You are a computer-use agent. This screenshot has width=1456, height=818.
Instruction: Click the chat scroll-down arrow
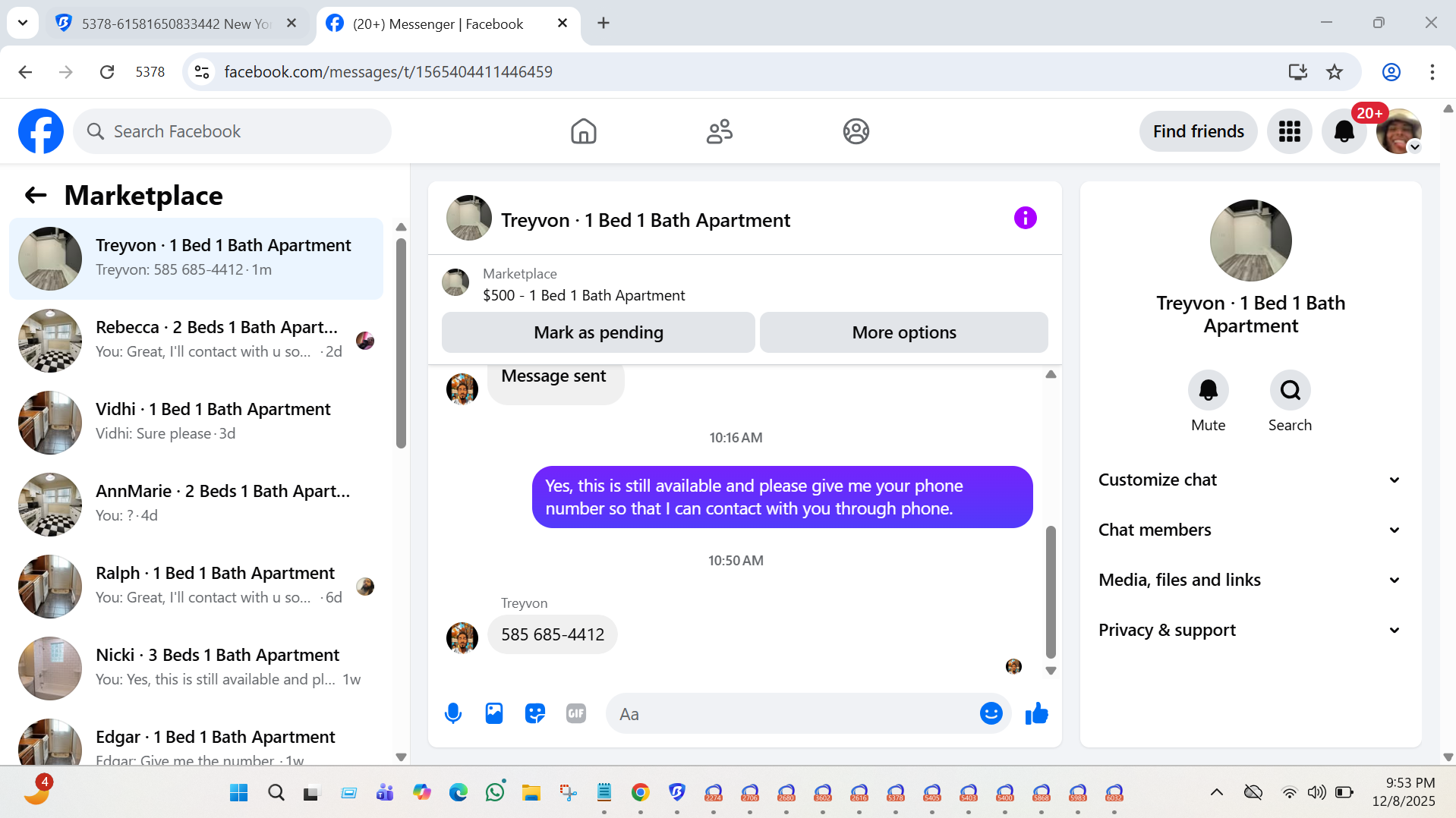1051,671
